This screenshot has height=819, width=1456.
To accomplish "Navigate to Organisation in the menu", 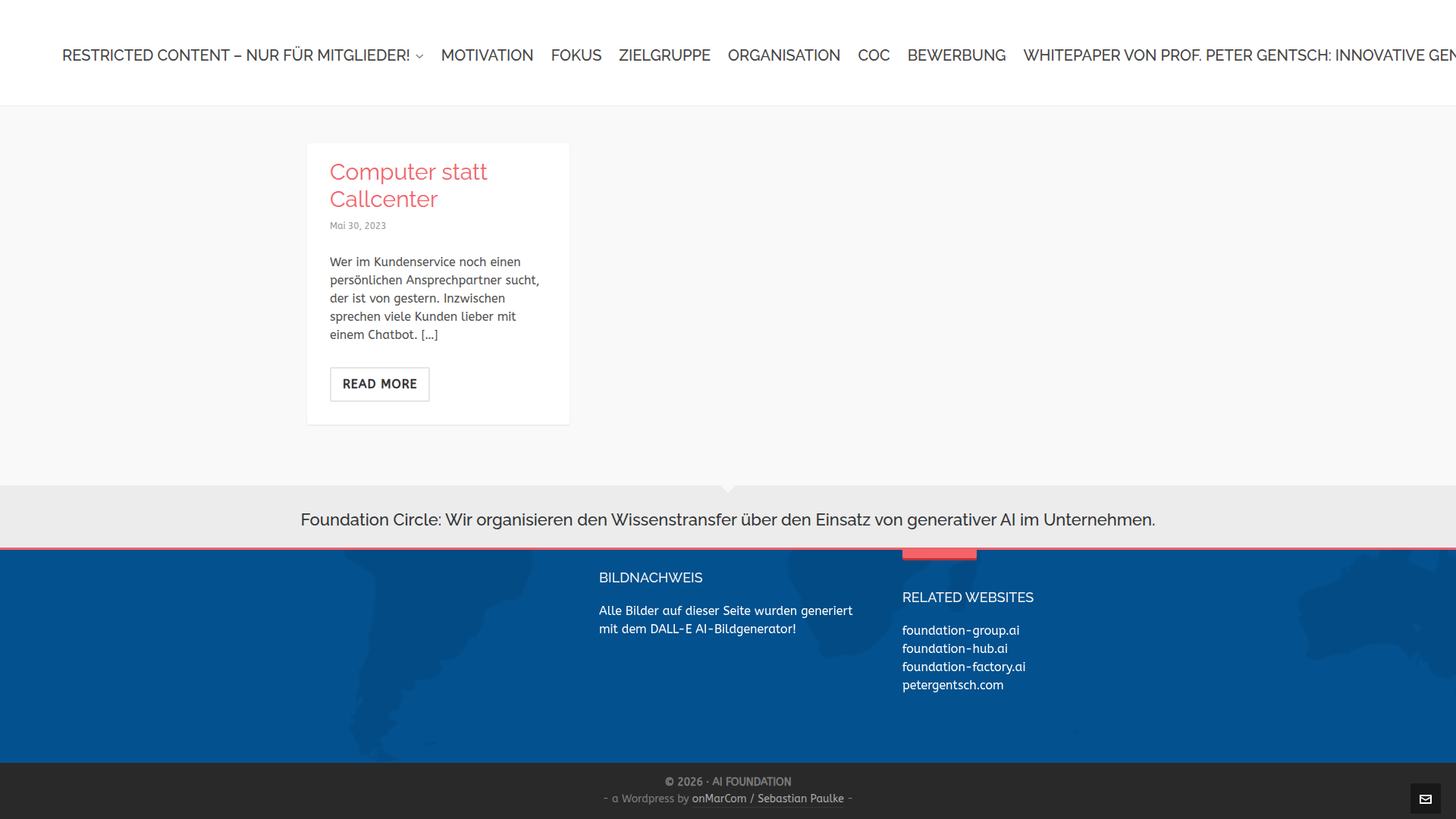I will point(783,55).
